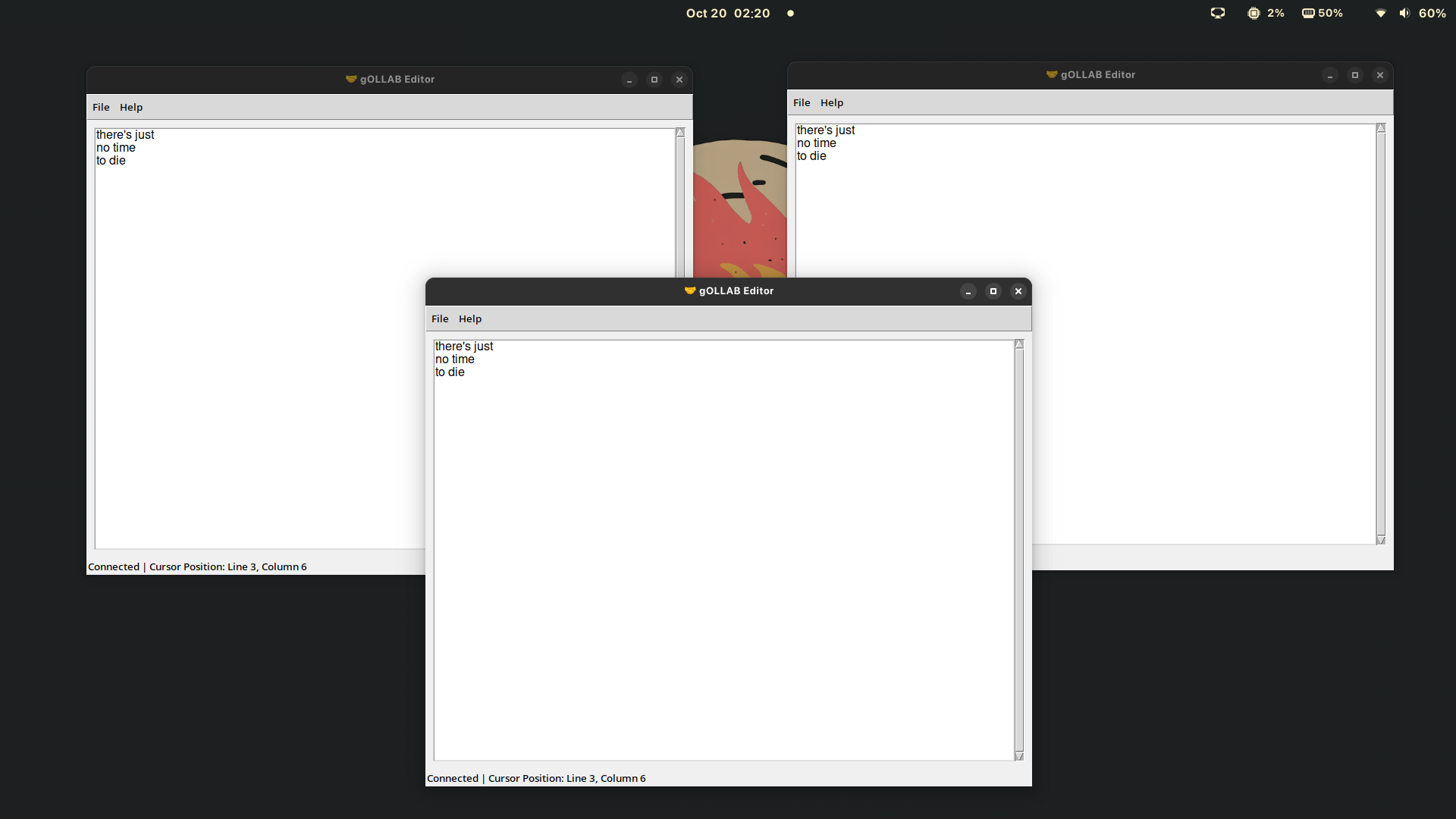Viewport: 1456px width, 819px height.
Task: Close the right gOLLAB Editor window
Action: pyautogui.click(x=1380, y=75)
